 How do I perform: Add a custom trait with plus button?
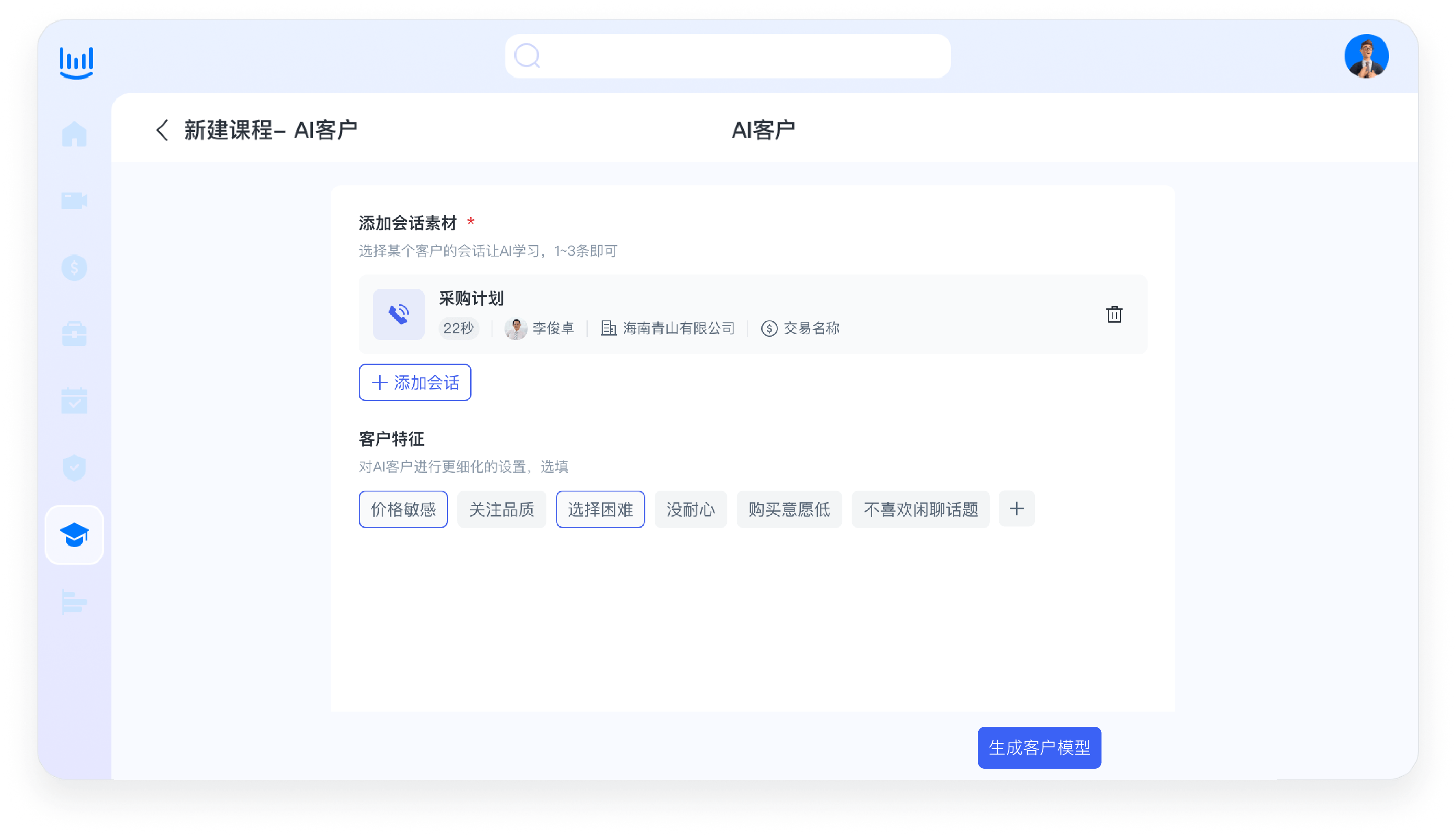(1016, 509)
